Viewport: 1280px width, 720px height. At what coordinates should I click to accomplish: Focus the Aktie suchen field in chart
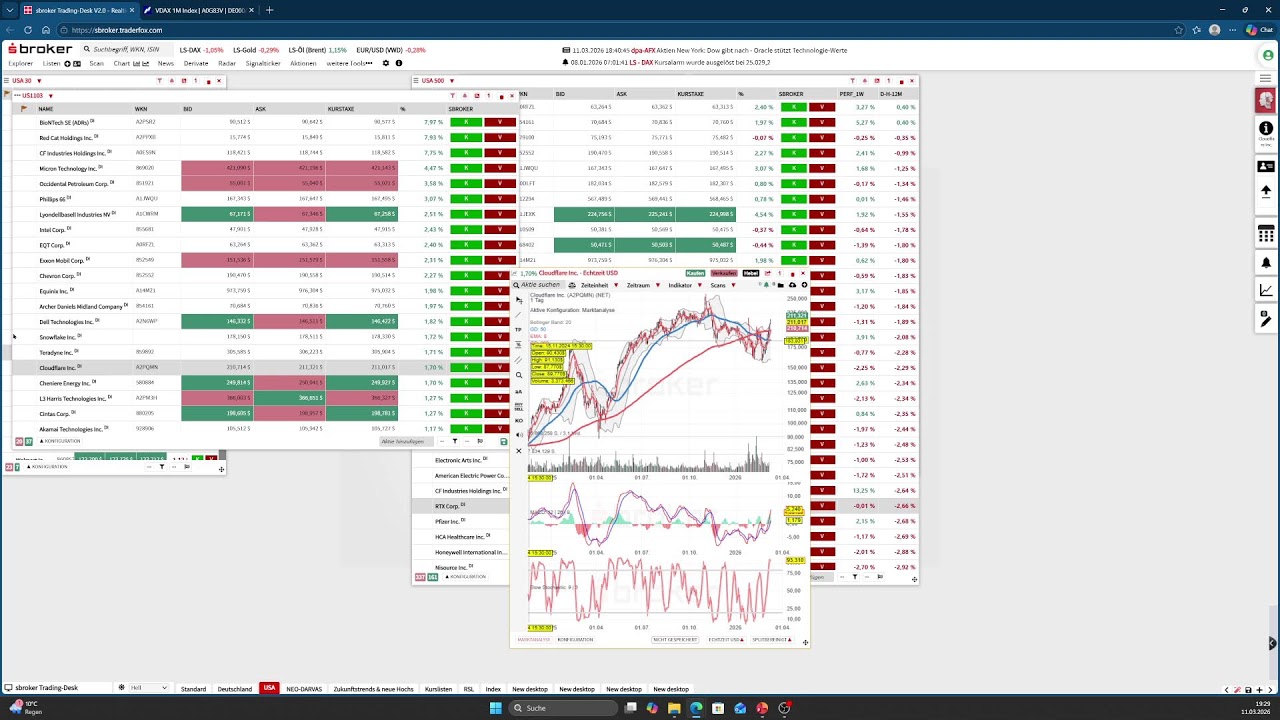[x=541, y=285]
